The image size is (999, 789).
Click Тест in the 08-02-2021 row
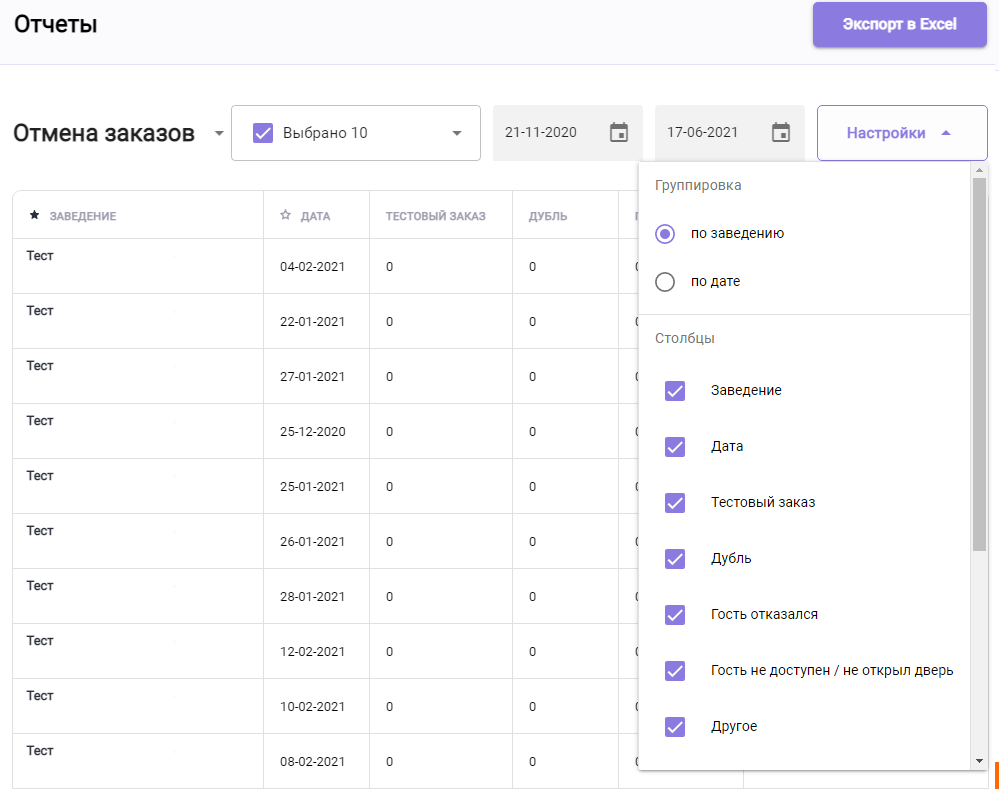point(40,750)
